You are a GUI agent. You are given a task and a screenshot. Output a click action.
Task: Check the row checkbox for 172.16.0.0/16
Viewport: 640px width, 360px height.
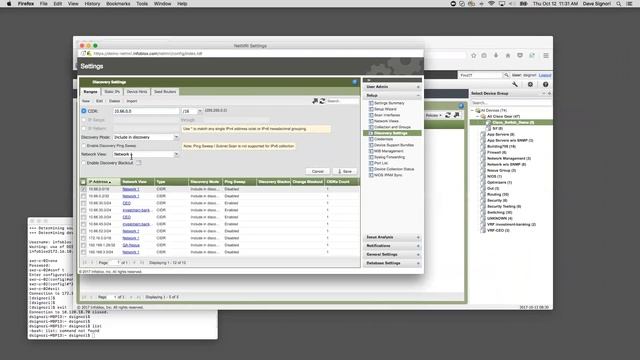[x=84, y=238]
